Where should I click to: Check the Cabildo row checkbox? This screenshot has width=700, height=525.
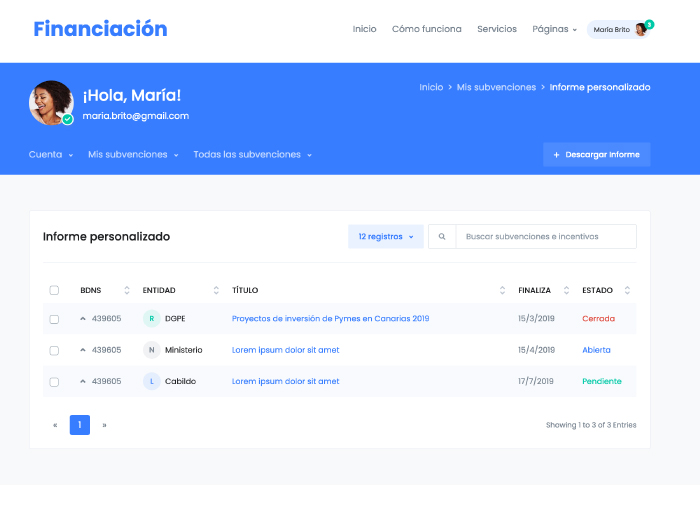coord(54,381)
